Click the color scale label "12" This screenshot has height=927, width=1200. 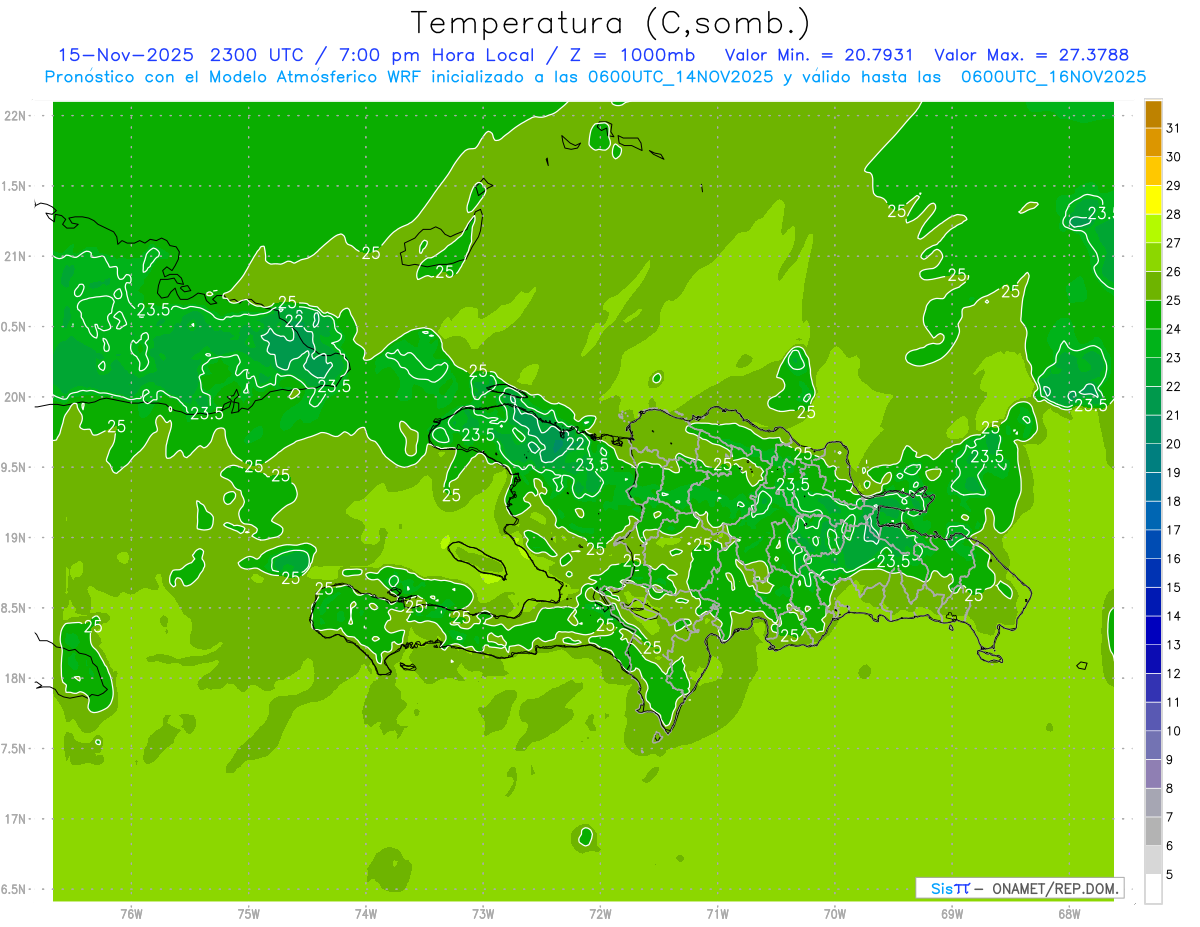tap(1173, 674)
